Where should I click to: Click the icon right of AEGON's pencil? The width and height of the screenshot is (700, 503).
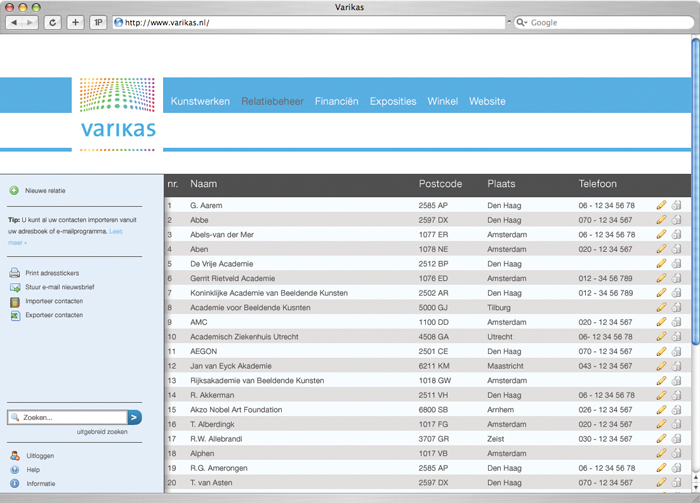(x=677, y=351)
